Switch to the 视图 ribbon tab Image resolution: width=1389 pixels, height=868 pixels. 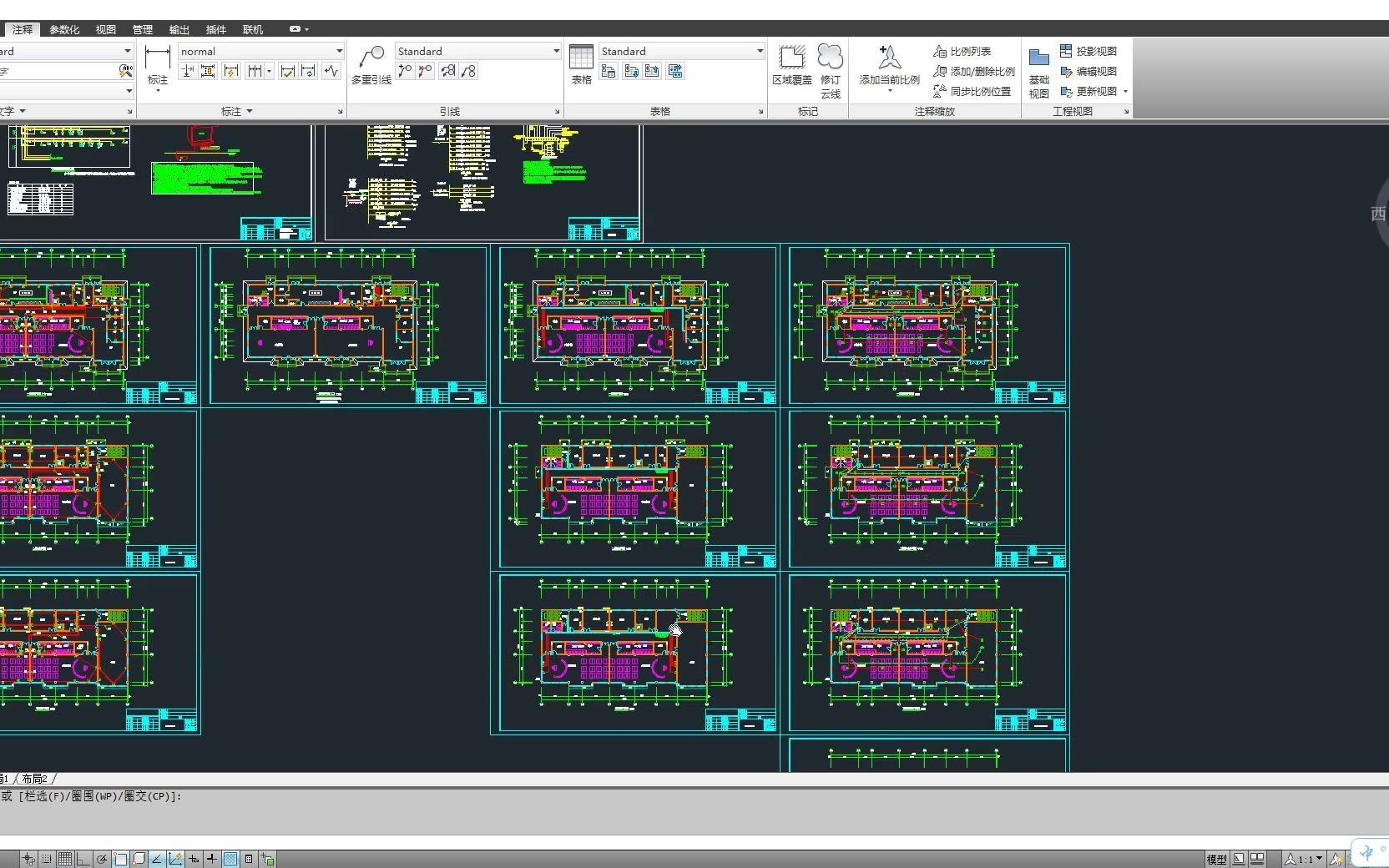pos(106,29)
